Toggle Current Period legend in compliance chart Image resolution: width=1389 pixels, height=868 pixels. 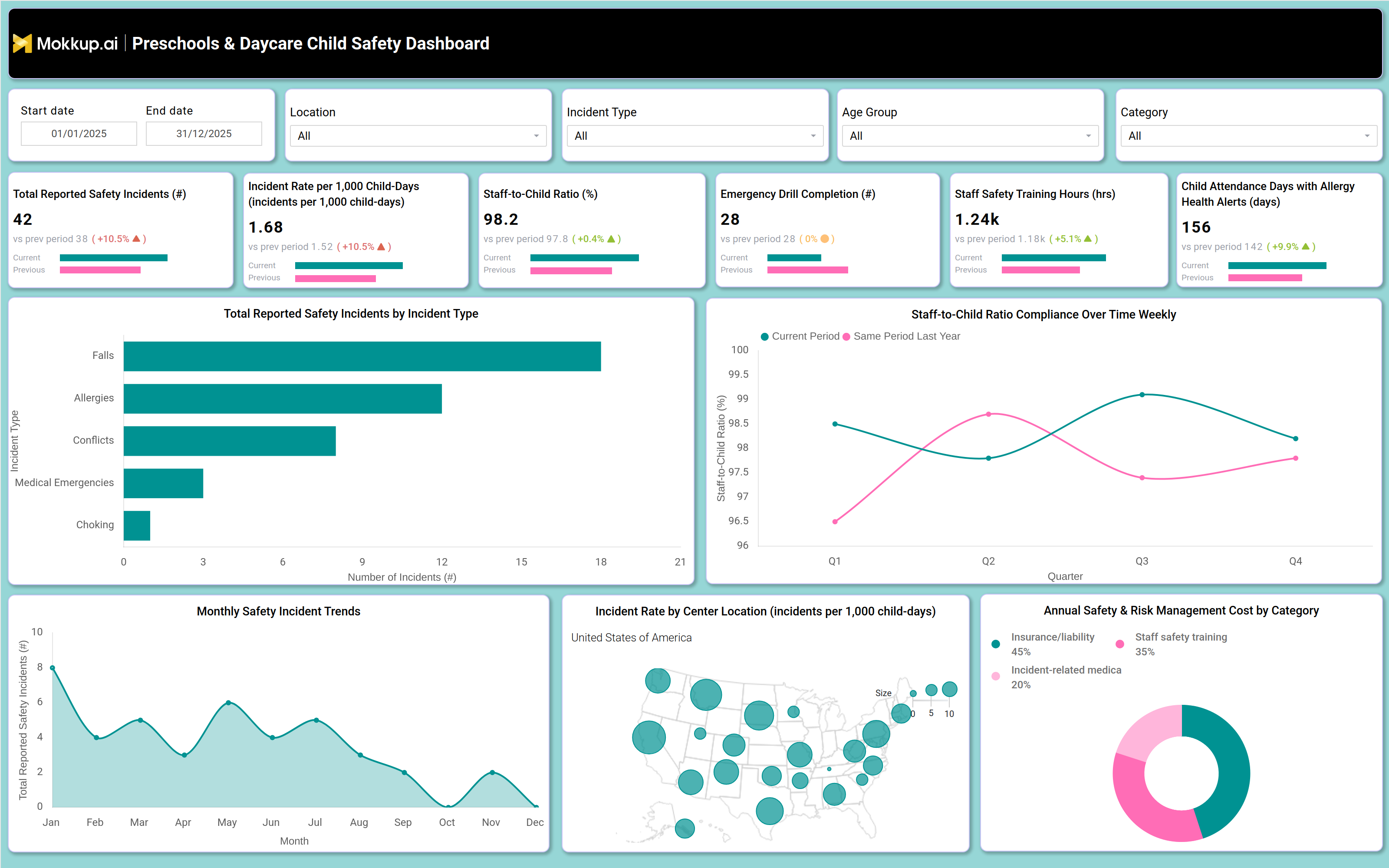click(800, 336)
